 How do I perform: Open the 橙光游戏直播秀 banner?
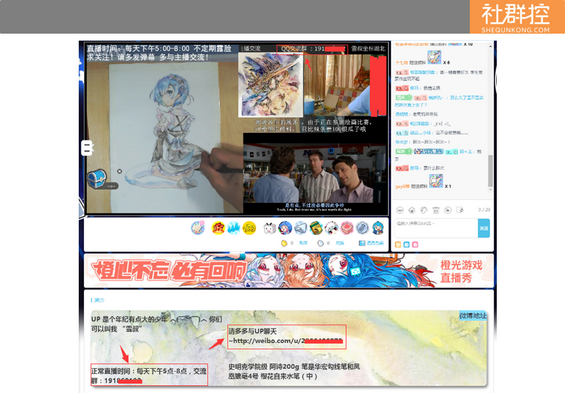click(x=289, y=271)
